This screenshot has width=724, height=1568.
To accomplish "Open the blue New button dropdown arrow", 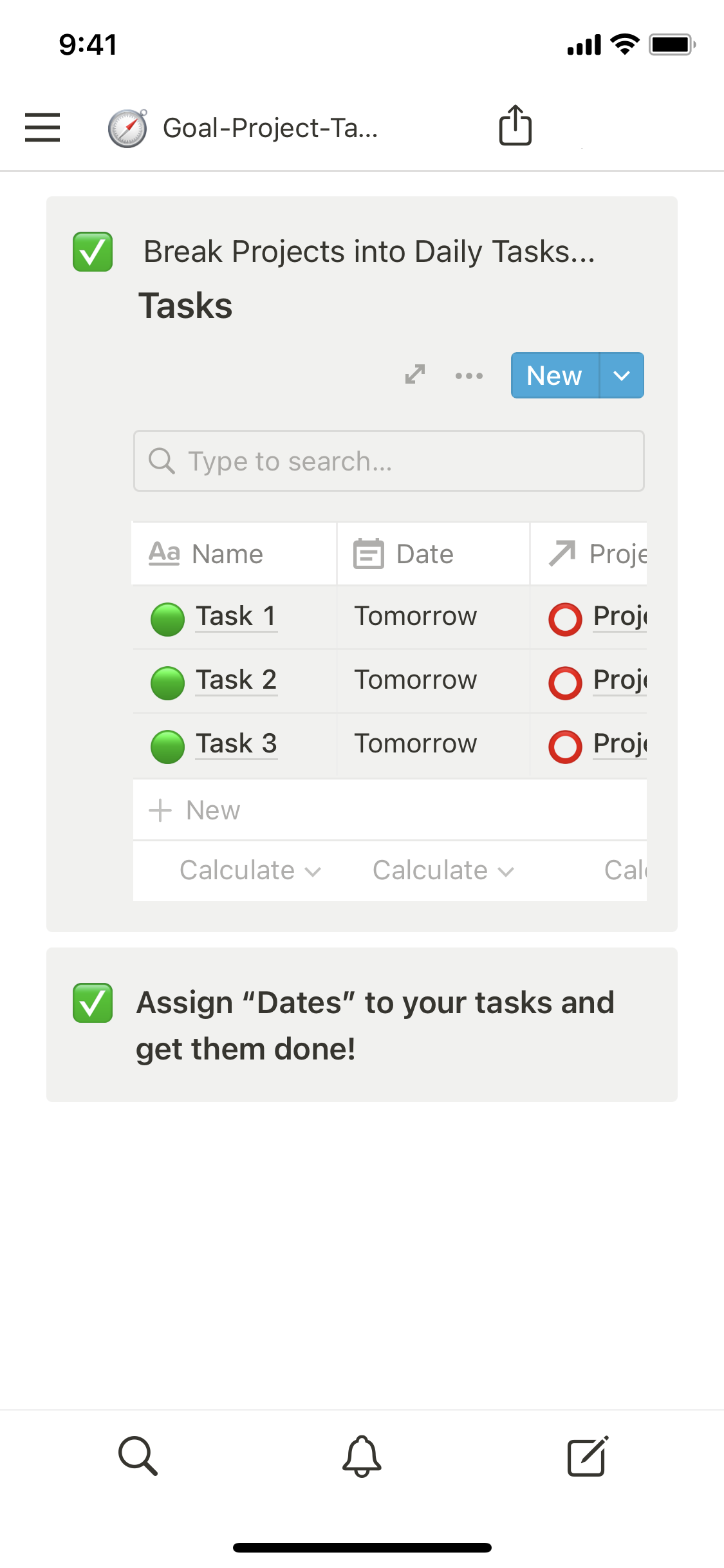I will (x=622, y=376).
